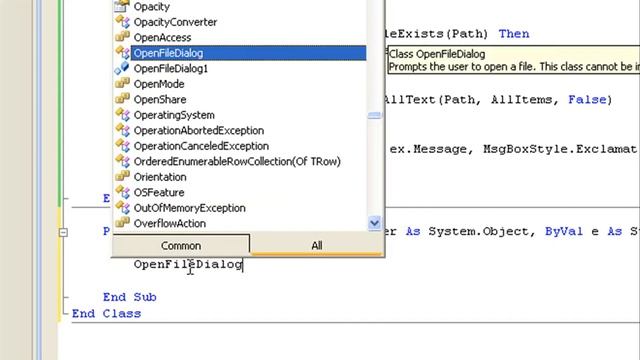Click the Class OpenFileDialog tooltip
640x360 pixels.
(x=514, y=60)
